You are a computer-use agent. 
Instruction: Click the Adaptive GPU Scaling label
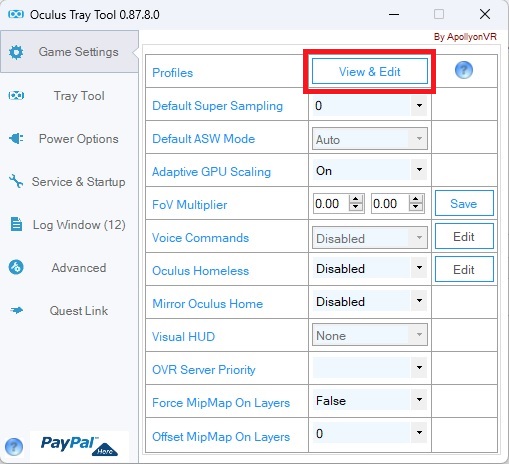tap(211, 172)
